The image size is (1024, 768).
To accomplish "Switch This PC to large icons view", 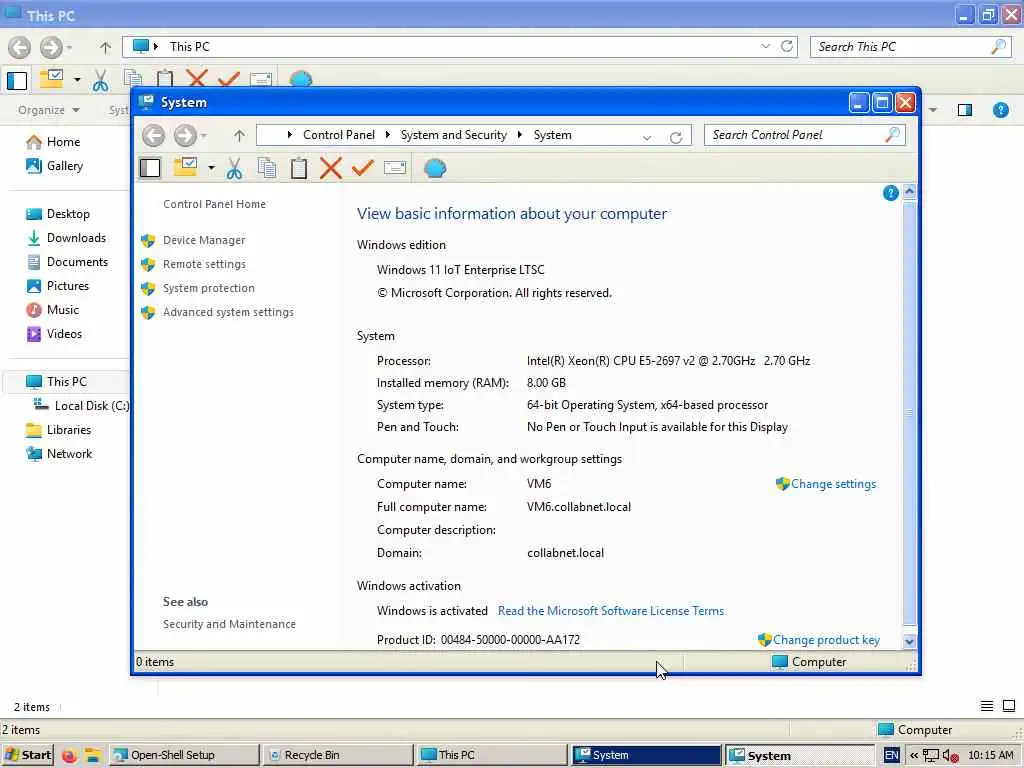I will pyautogui.click(x=1009, y=706).
